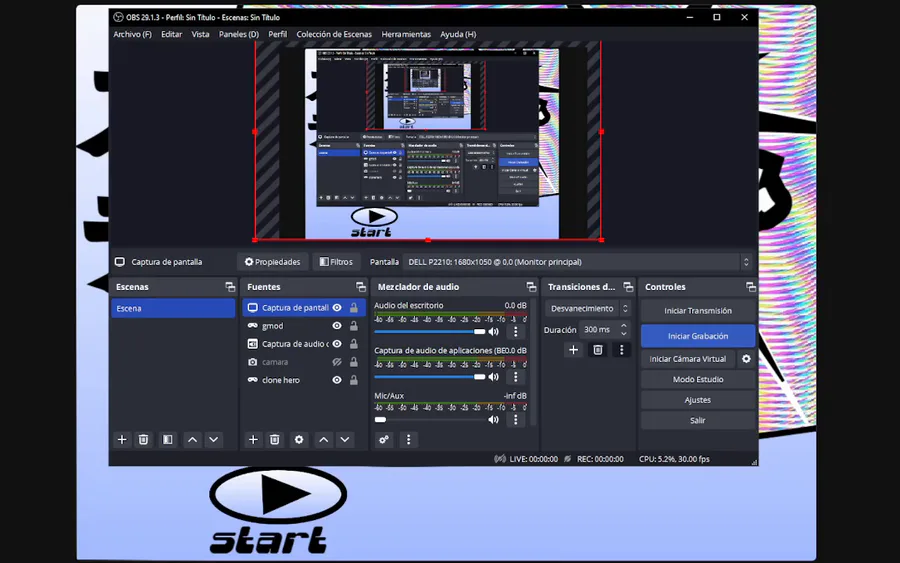The image size is (900, 563).
Task: Open advanced audio properties gears icon
Action: coord(384,440)
